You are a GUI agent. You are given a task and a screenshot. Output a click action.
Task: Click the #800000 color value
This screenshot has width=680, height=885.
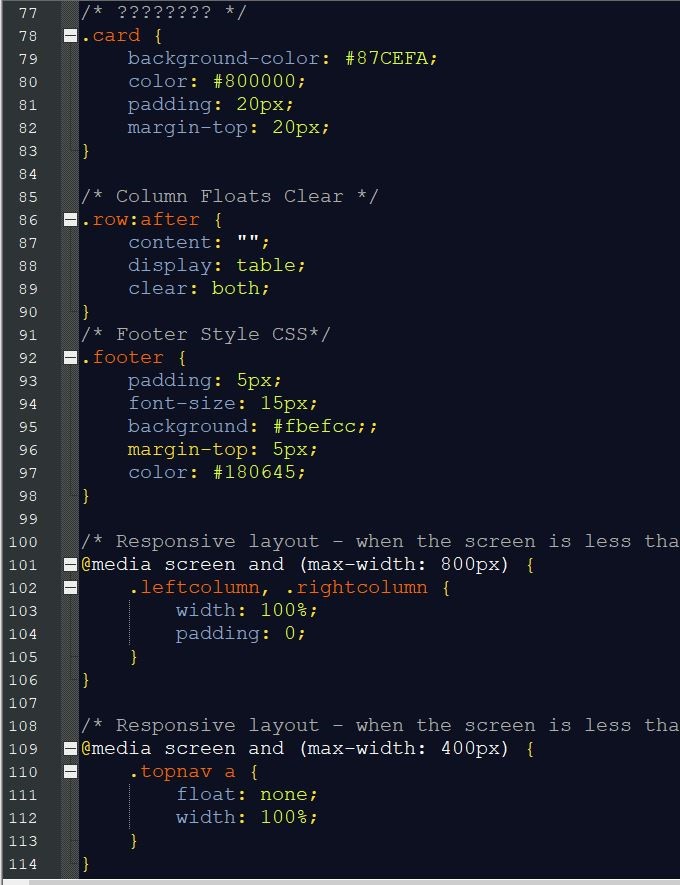point(254,82)
